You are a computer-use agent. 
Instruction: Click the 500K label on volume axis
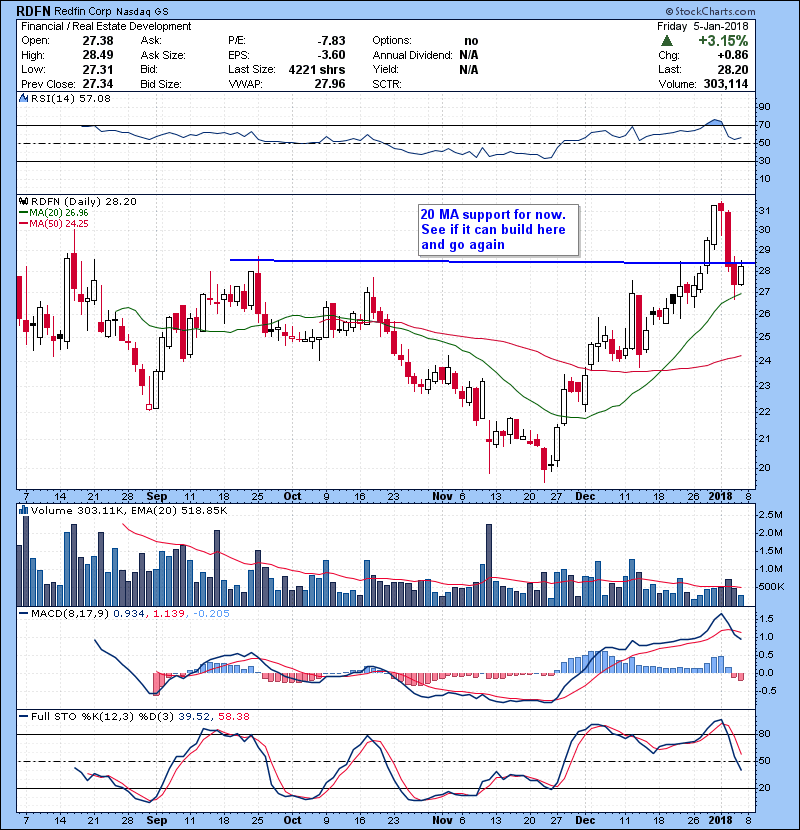(770, 587)
